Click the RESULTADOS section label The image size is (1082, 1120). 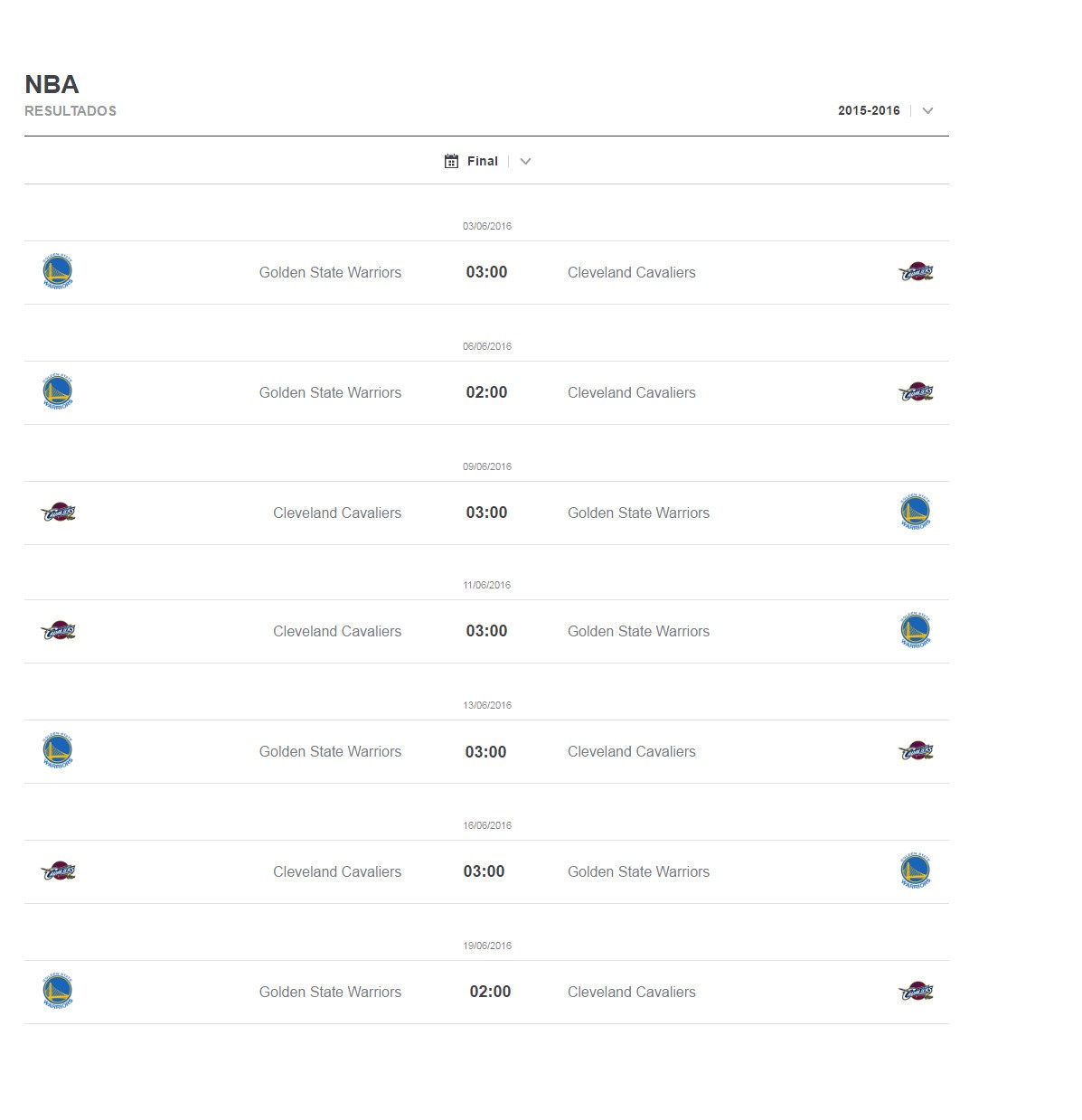tap(71, 110)
